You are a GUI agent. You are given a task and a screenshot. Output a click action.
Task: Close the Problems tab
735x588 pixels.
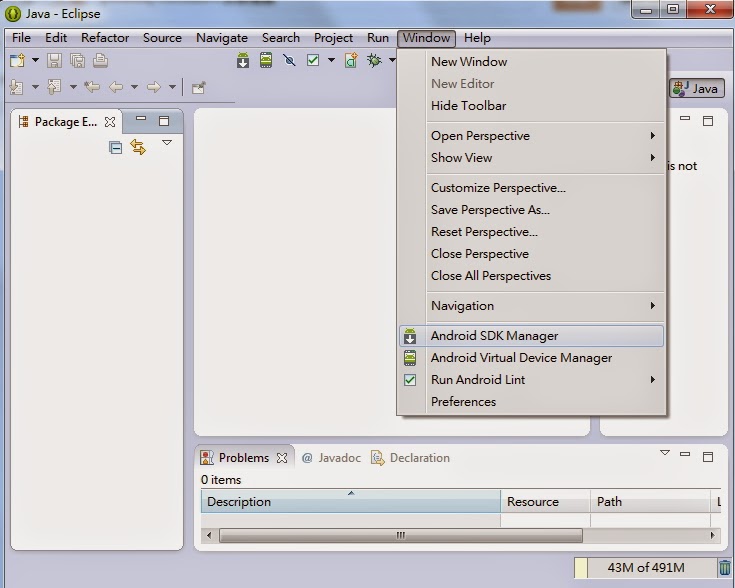pyautogui.click(x=282, y=458)
